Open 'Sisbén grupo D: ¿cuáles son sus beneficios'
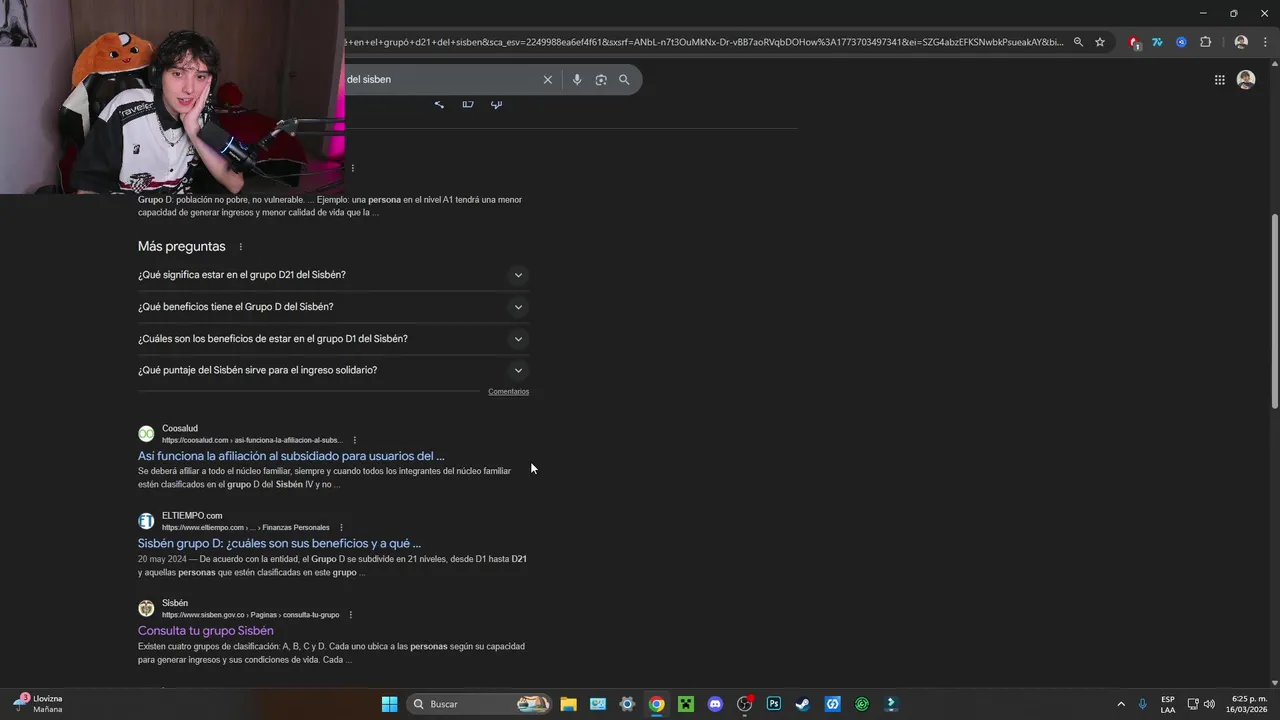Viewport: 1280px width, 720px height. 279,544
